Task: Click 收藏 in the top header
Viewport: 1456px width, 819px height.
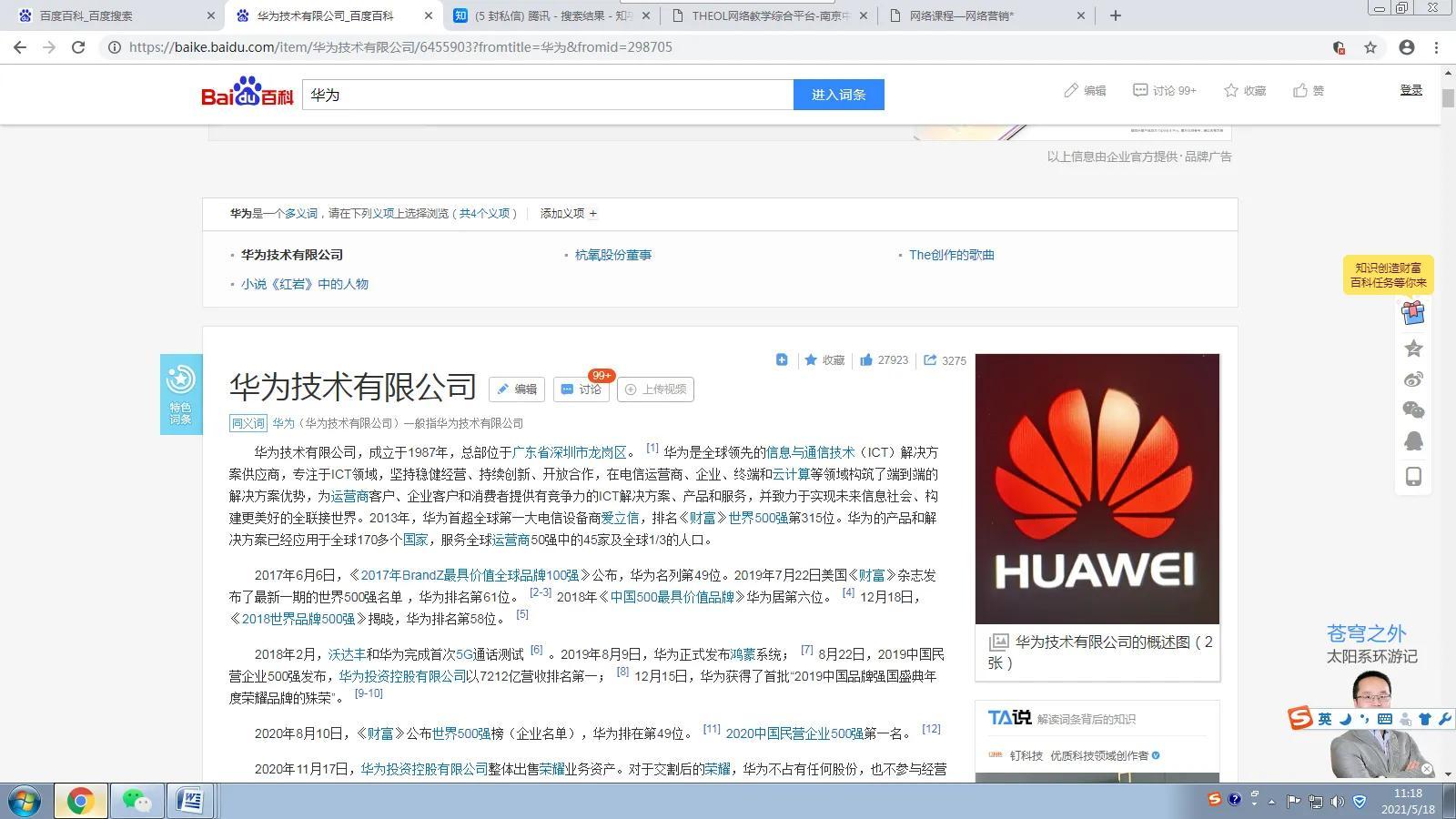Action: click(1245, 90)
